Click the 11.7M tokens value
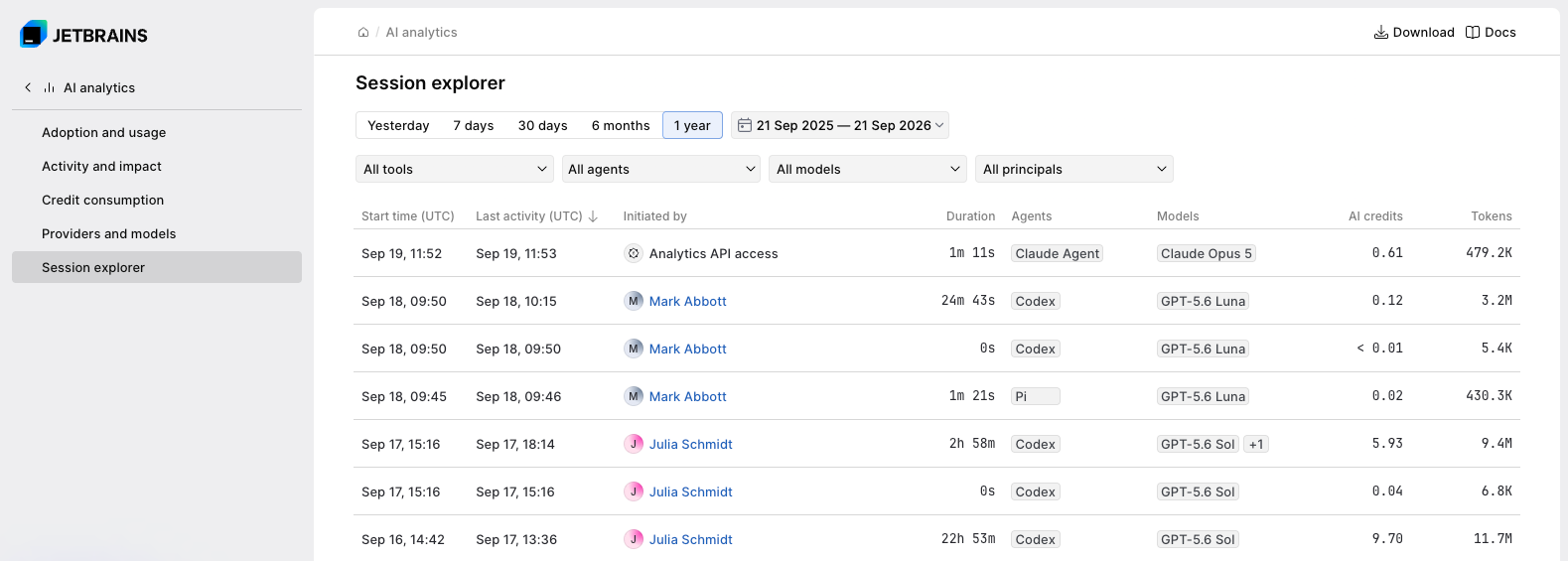The height and width of the screenshot is (561, 1568). tap(1493, 539)
